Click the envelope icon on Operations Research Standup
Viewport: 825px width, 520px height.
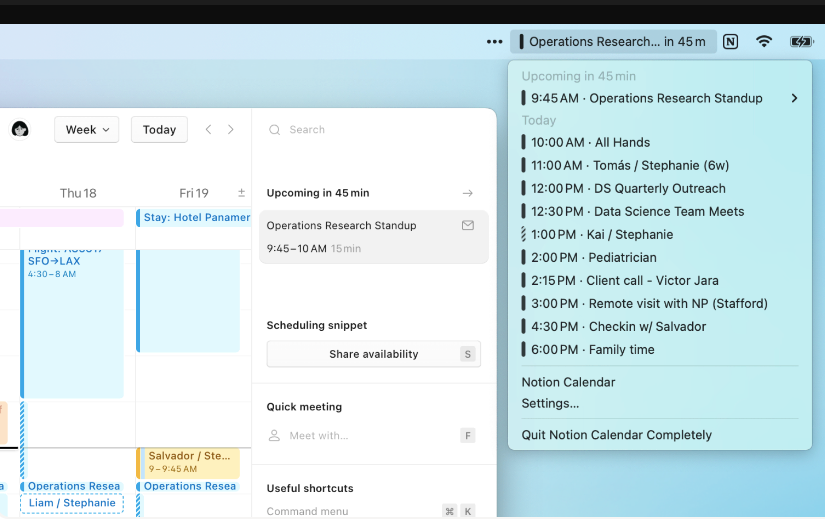pos(468,226)
